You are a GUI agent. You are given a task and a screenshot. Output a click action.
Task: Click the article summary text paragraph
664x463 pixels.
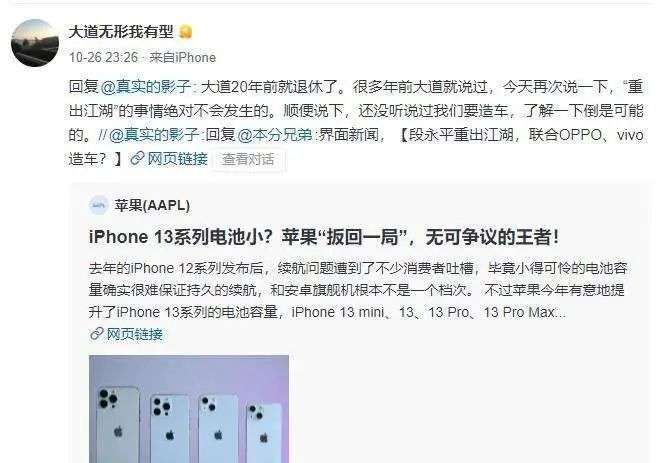coord(358,290)
